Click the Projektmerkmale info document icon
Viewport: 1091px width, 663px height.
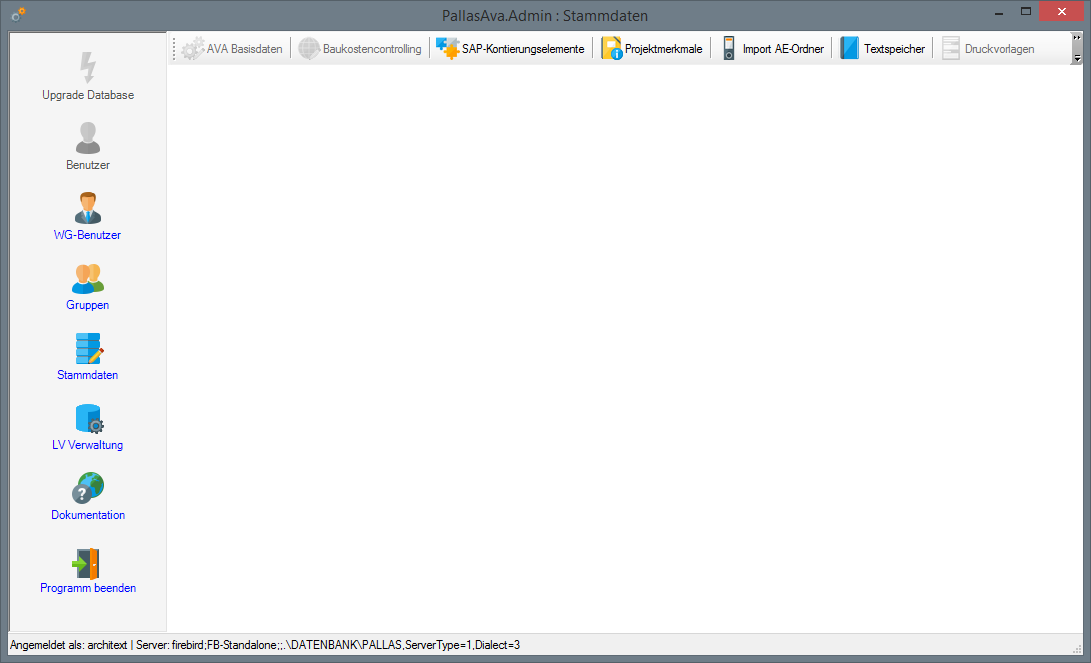click(612, 48)
